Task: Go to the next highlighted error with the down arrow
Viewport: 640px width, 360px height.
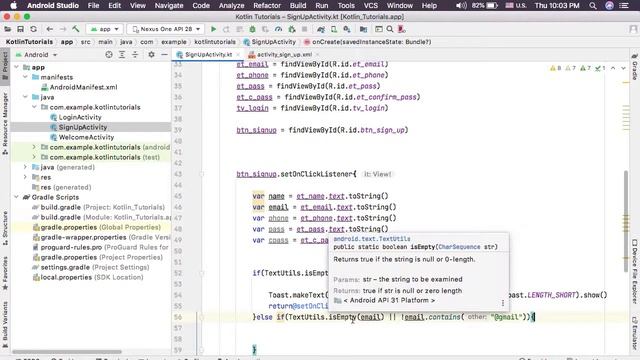Action: tap(623, 68)
